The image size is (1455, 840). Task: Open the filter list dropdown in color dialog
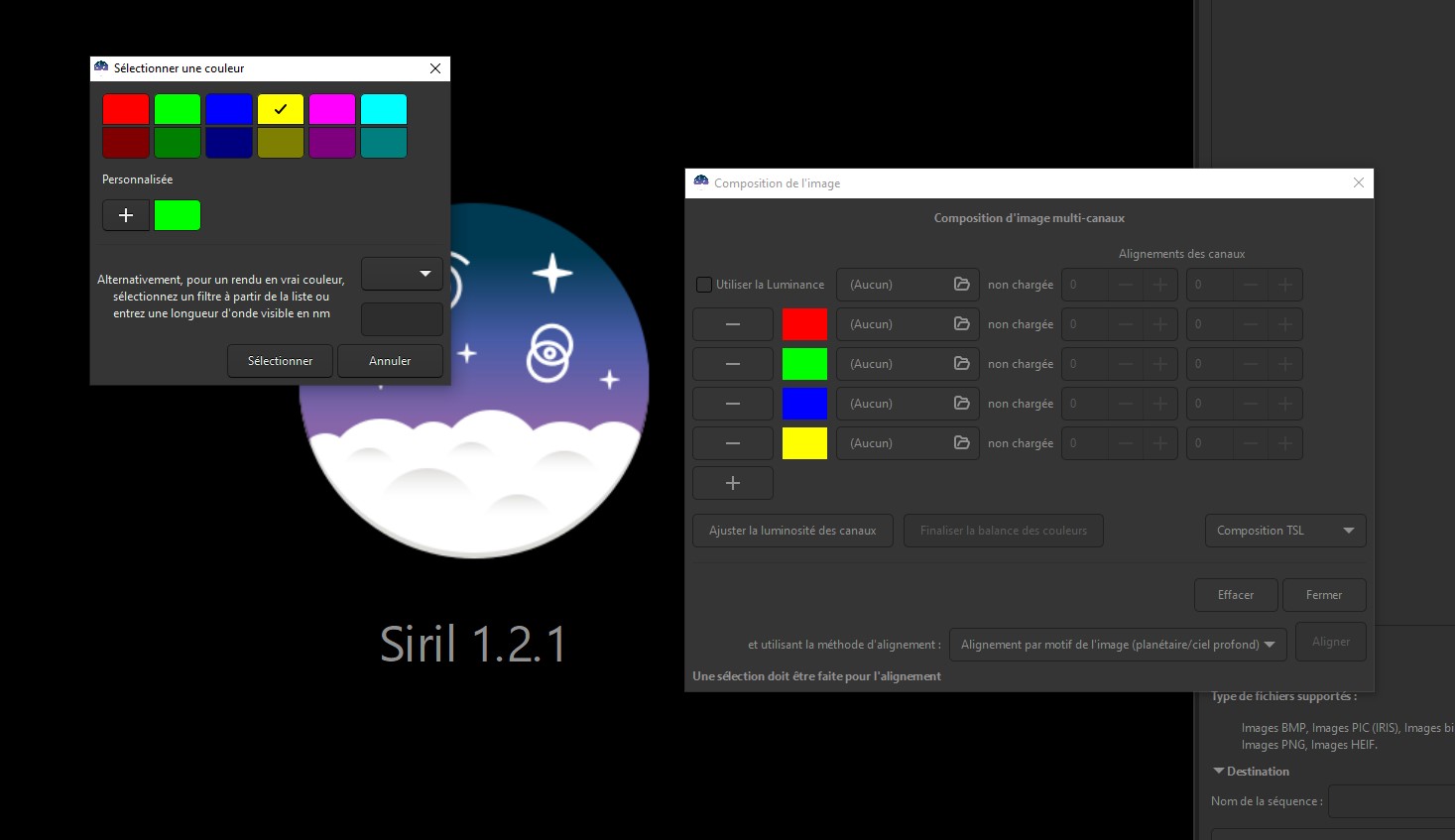point(402,274)
